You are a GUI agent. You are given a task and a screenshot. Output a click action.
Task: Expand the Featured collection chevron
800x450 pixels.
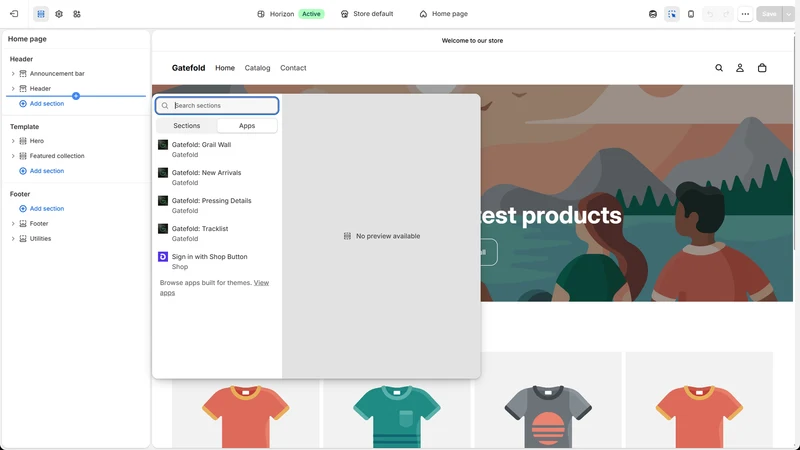point(13,156)
